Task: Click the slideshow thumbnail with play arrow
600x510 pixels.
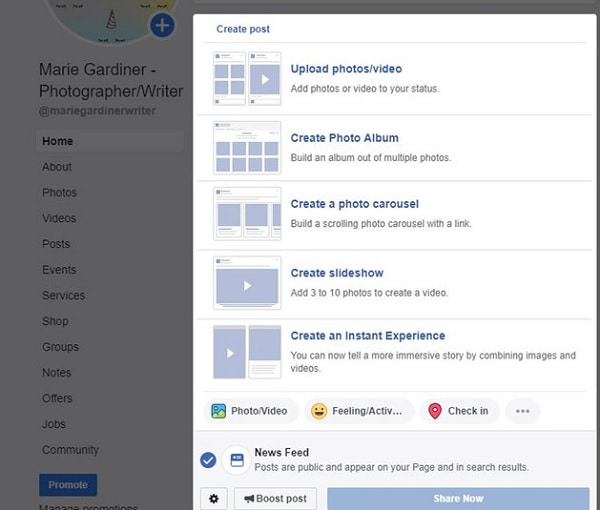Action: (247, 283)
